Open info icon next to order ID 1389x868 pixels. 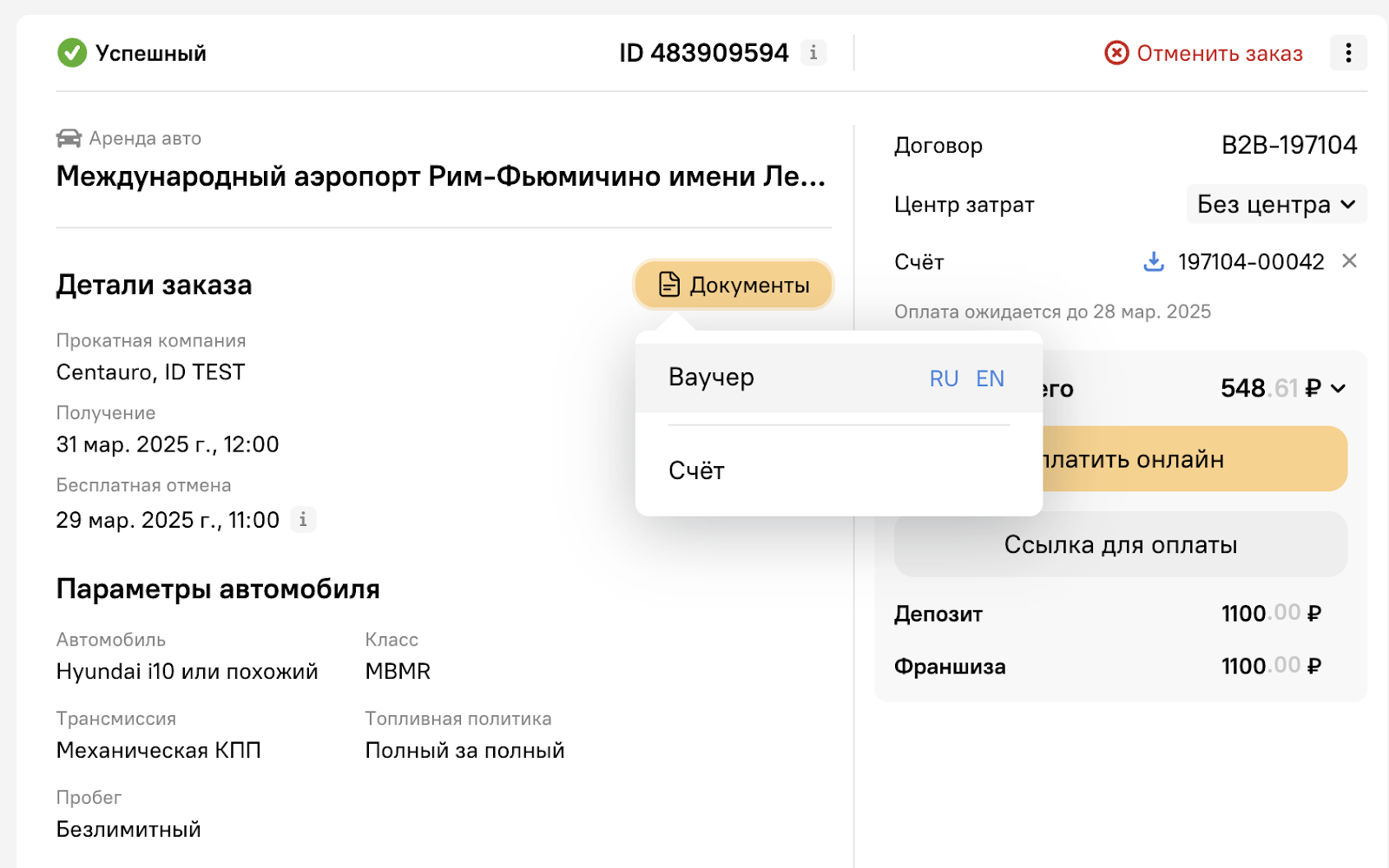(813, 53)
